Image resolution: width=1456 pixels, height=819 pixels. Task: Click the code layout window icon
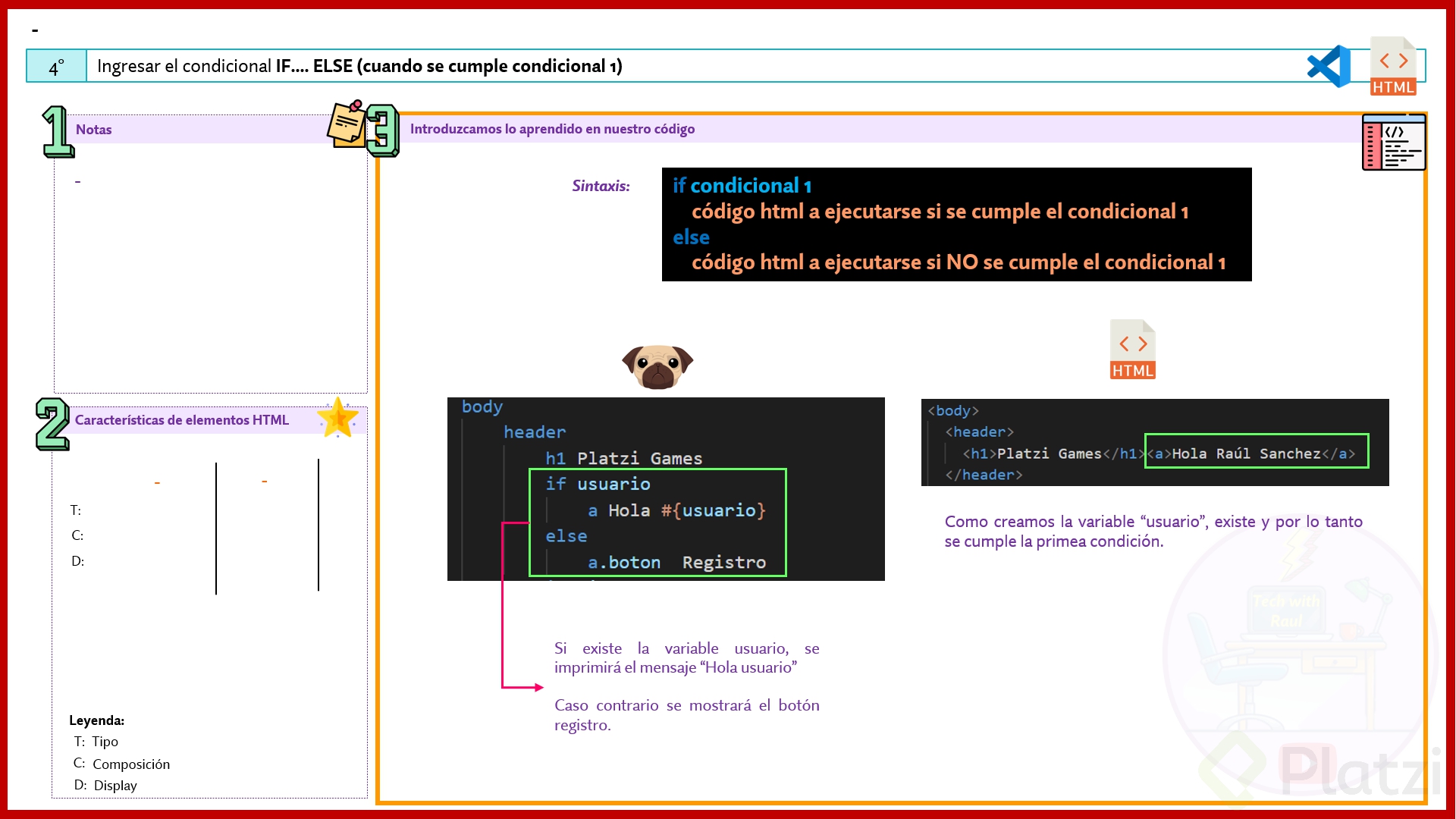pos(1394,143)
